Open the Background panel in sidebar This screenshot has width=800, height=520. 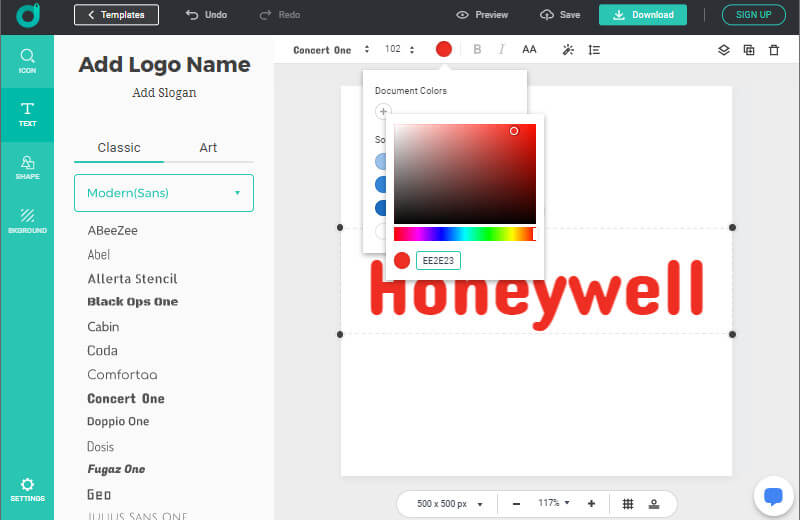coord(27,221)
